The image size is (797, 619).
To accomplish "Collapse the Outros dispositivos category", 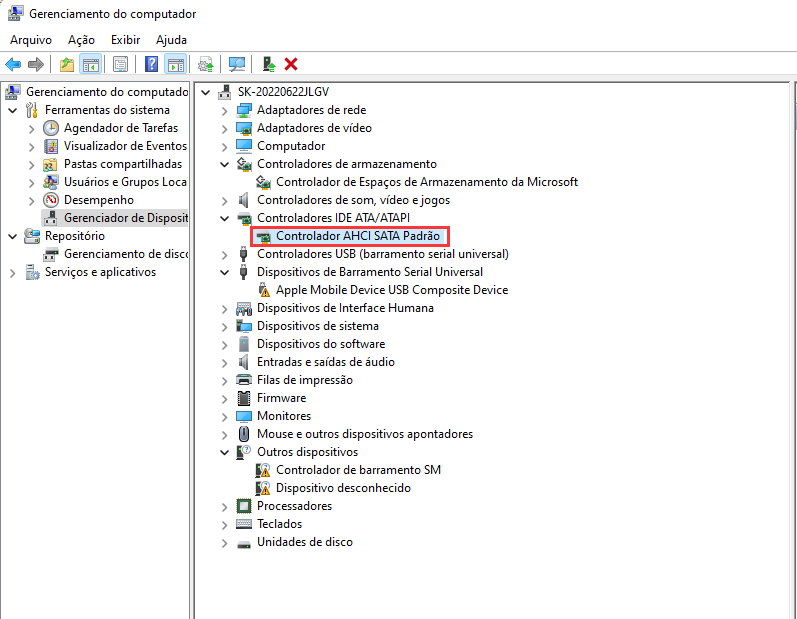I will tap(225, 452).
